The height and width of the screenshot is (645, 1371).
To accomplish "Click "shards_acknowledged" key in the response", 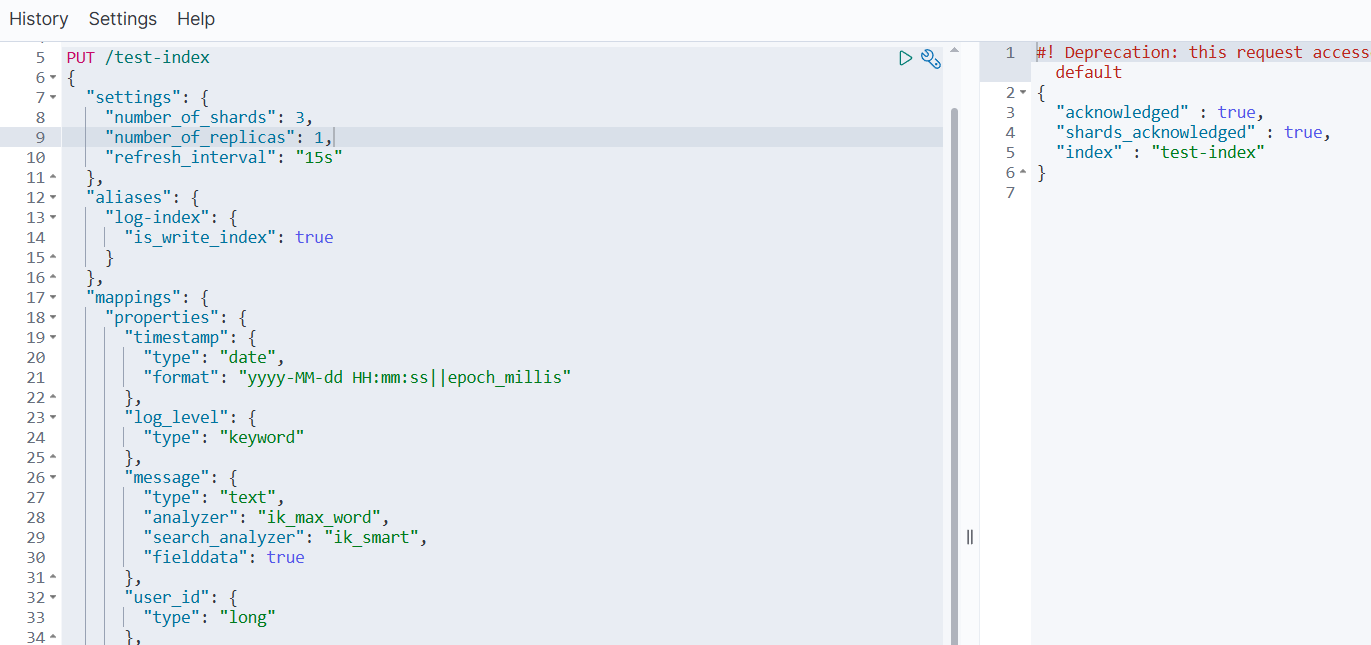I will pos(1155,133).
